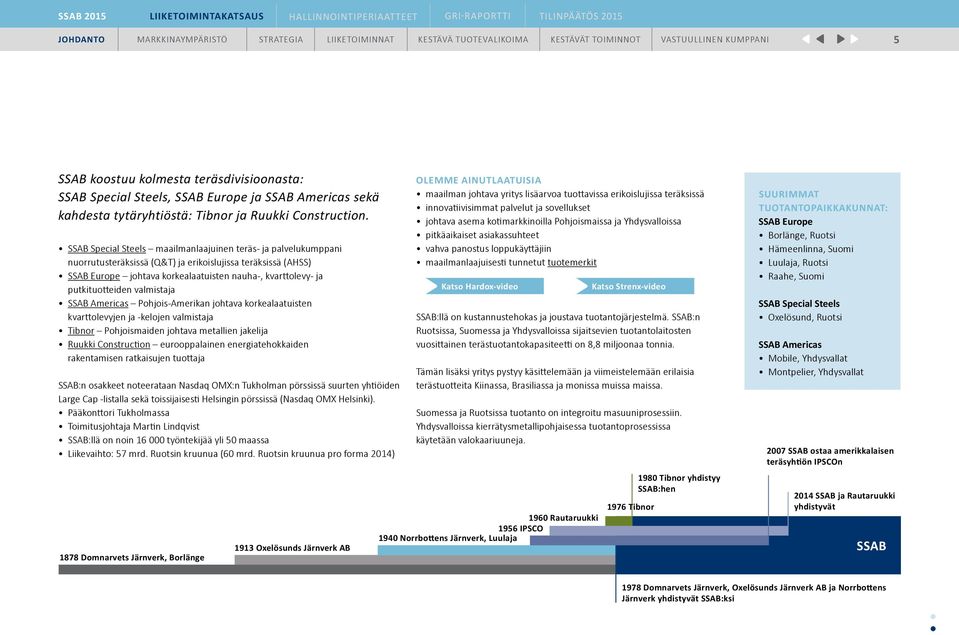Click the Toimitusjohtaja Martin Lindqvist bullet
The width and height of the screenshot is (959, 635).
[133, 426]
